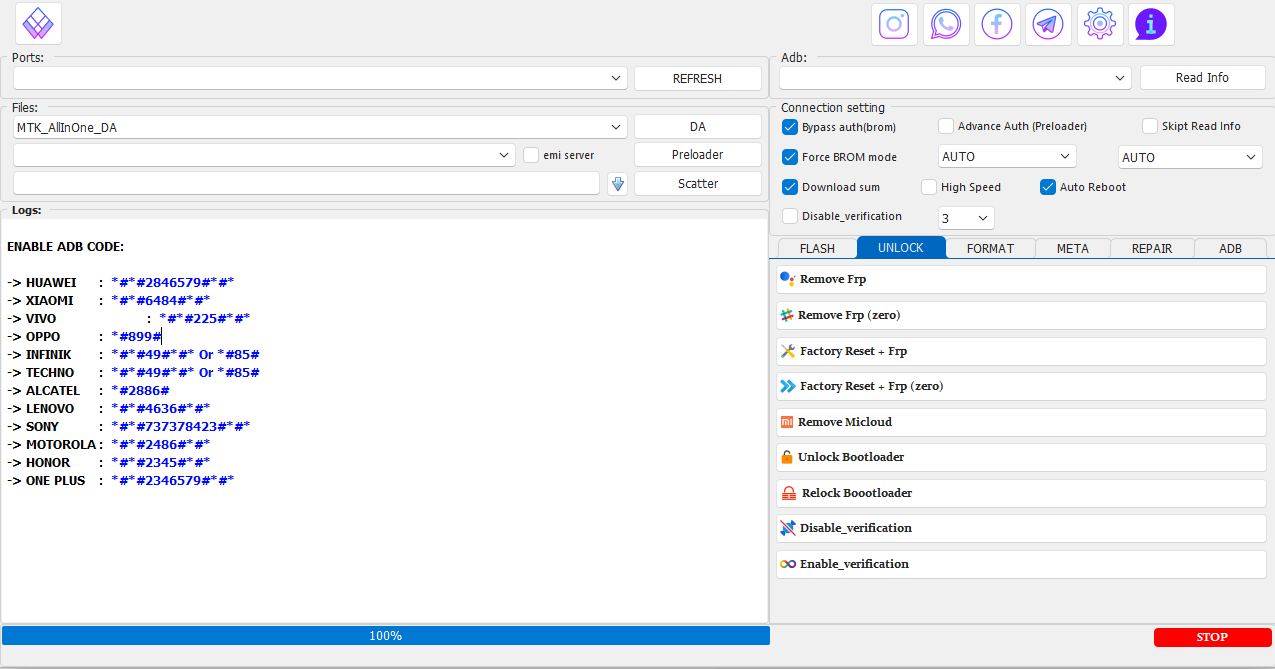The height and width of the screenshot is (669, 1275).
Task: Toggle the emi server checkbox
Action: pyautogui.click(x=532, y=155)
